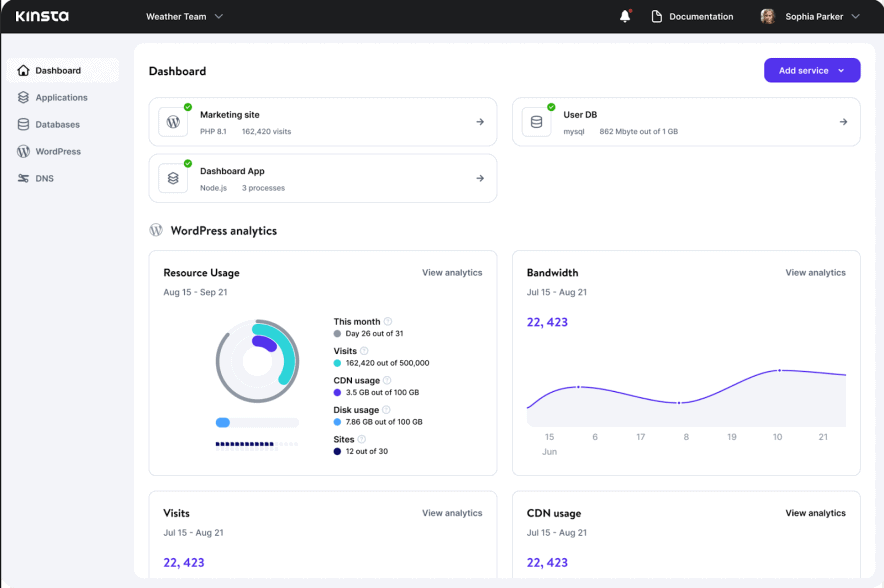The image size is (884, 588).
Task: Select Dashboard in the sidebar menu
Action: [x=57, y=70]
